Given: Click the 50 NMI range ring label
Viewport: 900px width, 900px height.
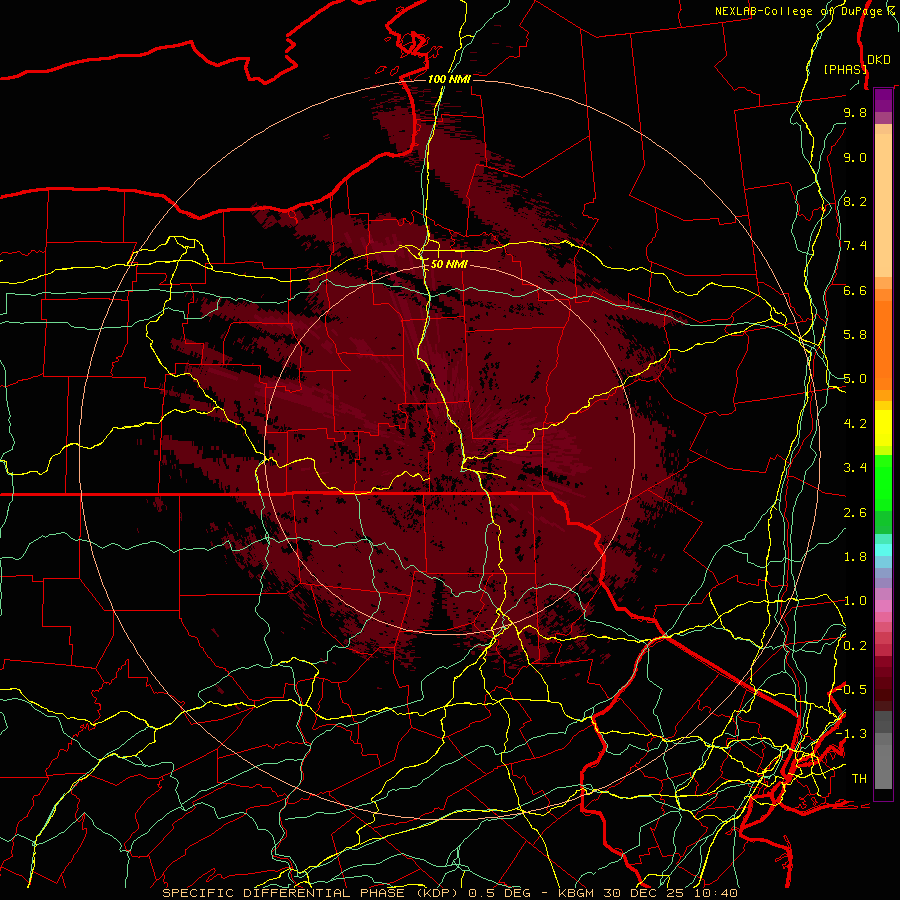Looking at the screenshot, I should tap(449, 264).
